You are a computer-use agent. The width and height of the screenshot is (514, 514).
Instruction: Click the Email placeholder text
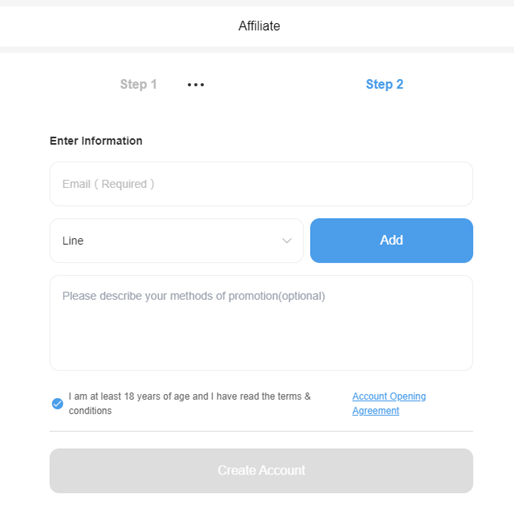click(108, 184)
